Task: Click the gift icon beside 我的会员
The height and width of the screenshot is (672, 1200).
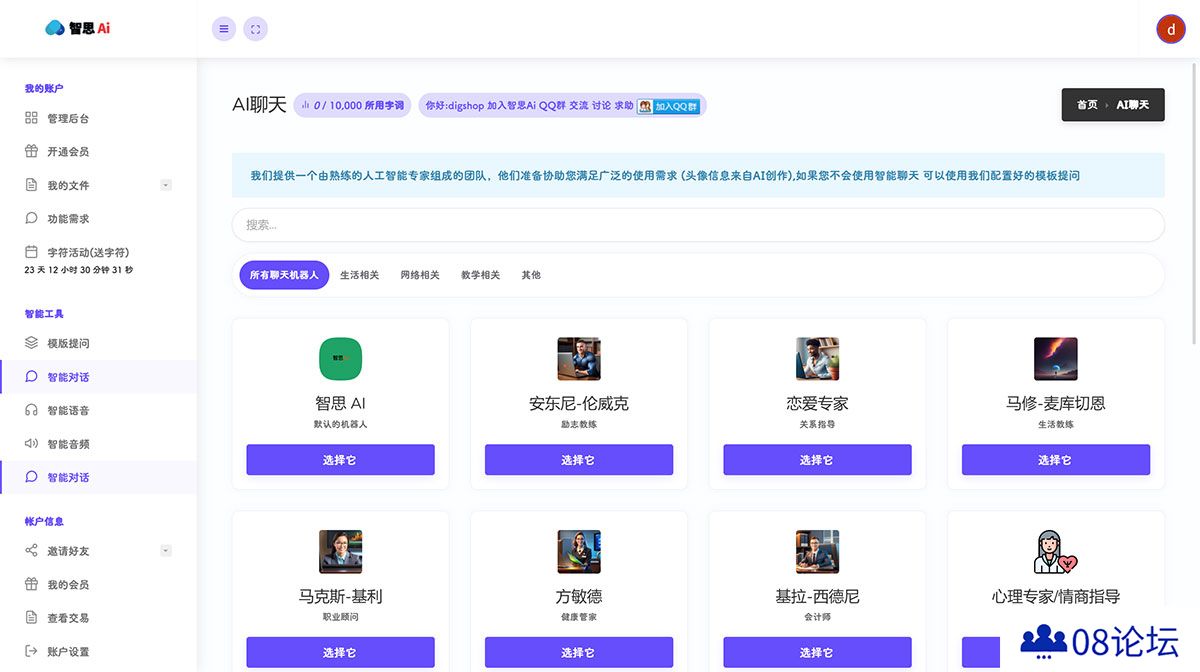Action: 31,584
